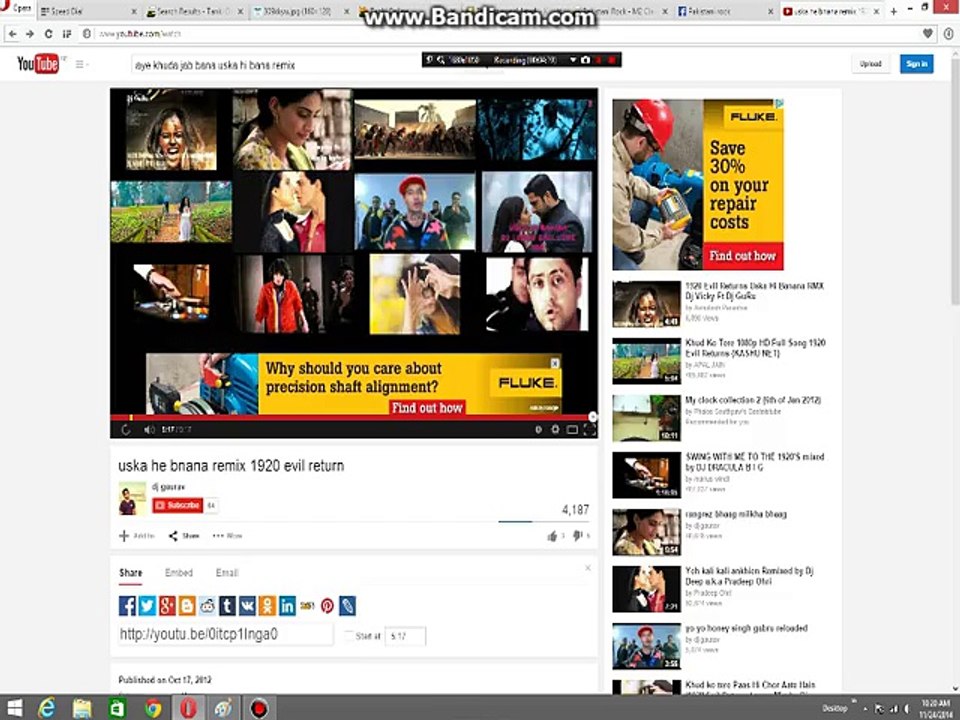Screen dimensions: 960x720
Task: Mute video with speaker icon
Action: pyautogui.click(x=149, y=430)
